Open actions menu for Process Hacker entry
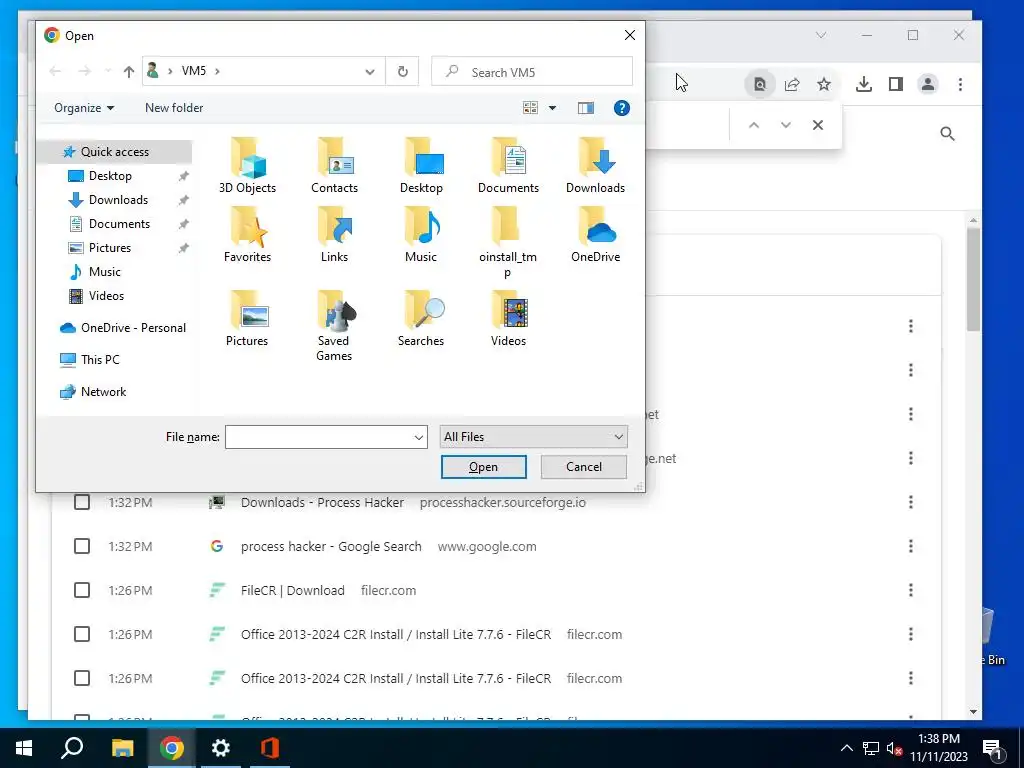 (x=910, y=502)
